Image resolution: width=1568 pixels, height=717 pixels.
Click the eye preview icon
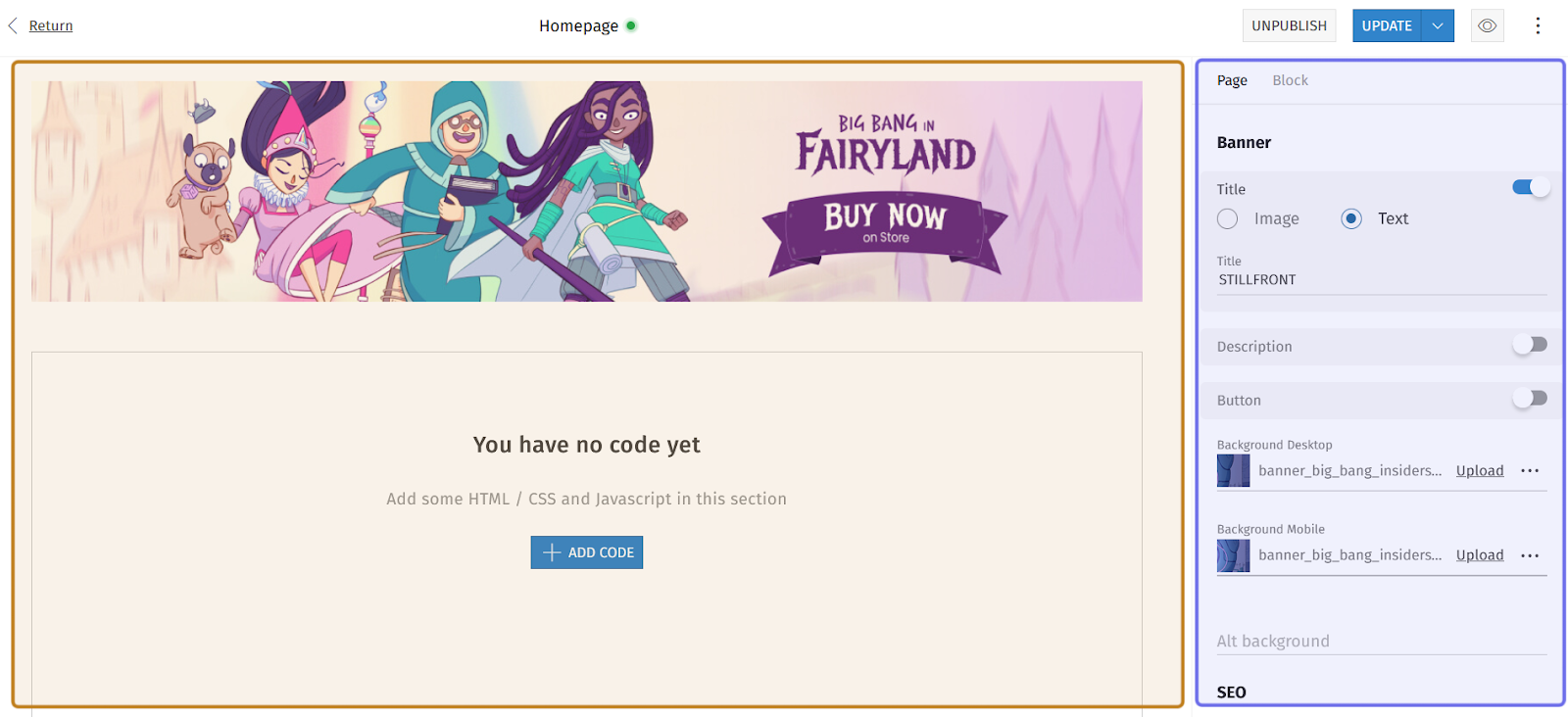[1487, 25]
